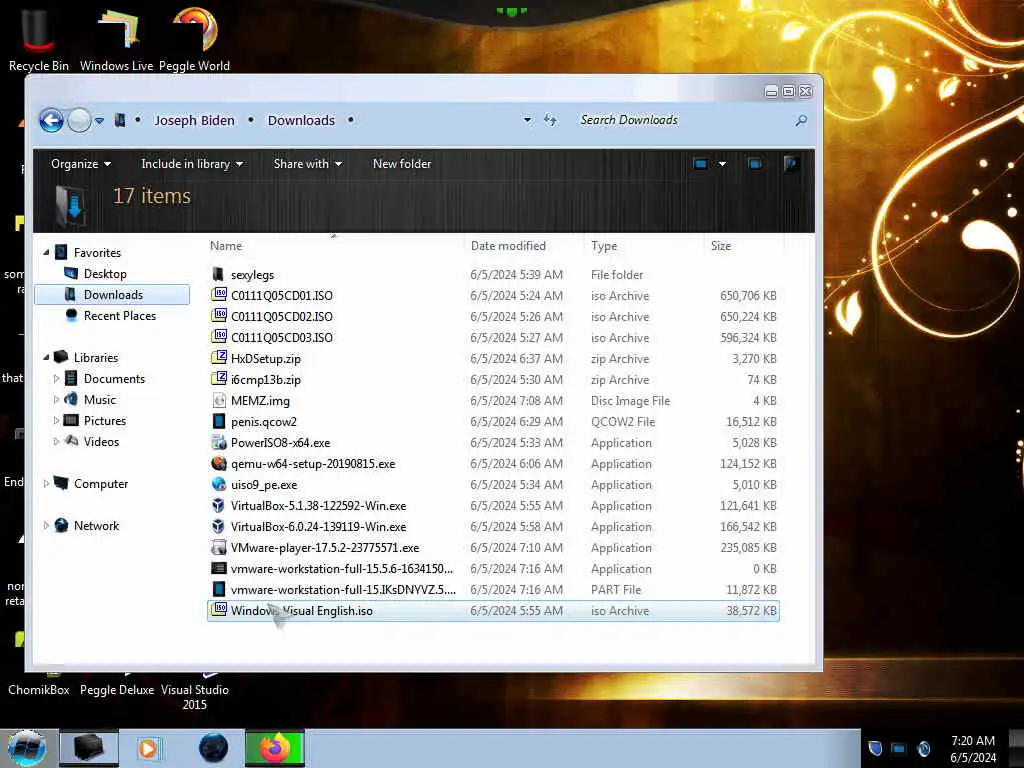
Task: Click the refresh arrows next to address bar
Action: click(551, 120)
